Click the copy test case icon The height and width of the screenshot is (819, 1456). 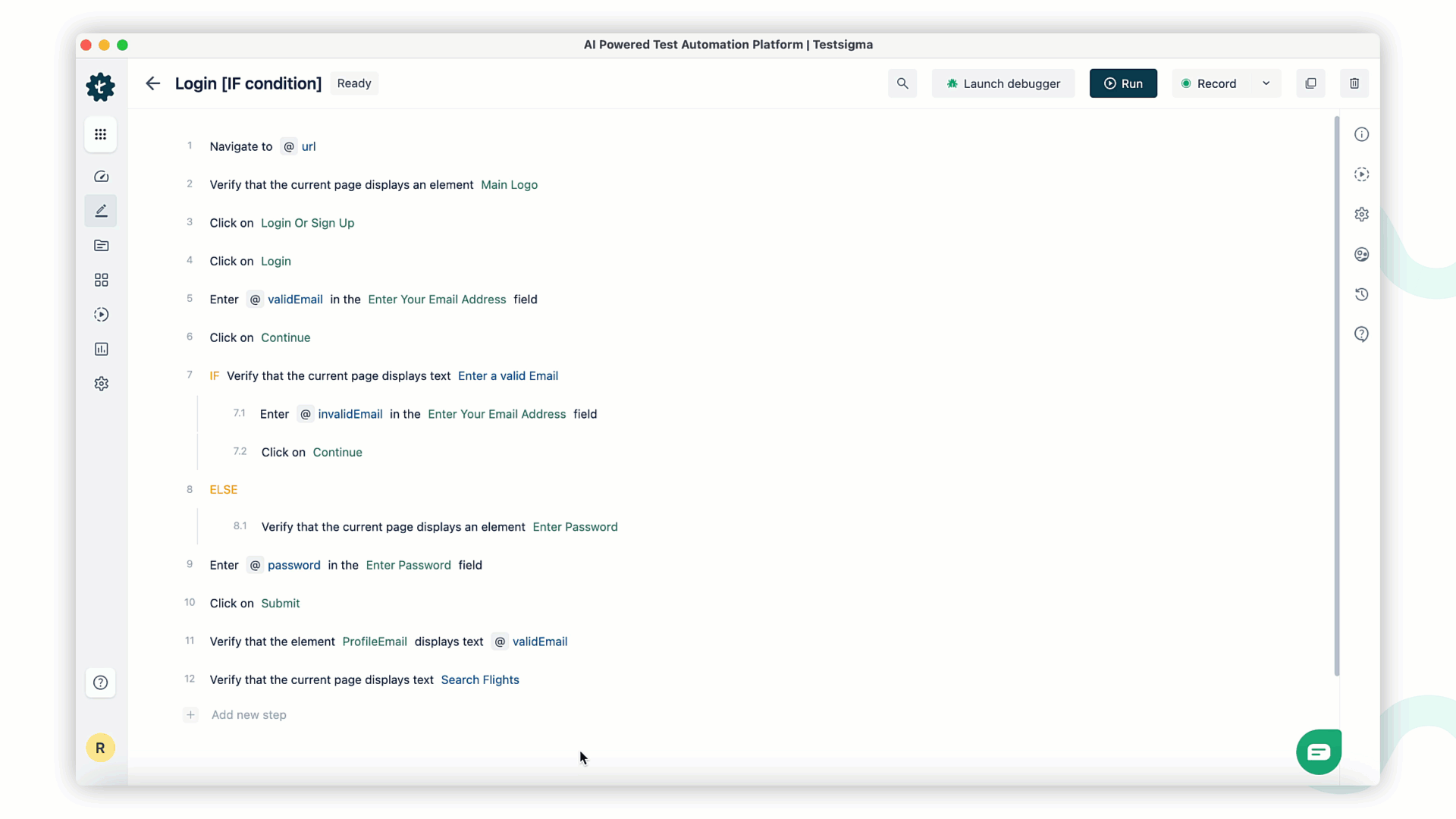[1310, 83]
